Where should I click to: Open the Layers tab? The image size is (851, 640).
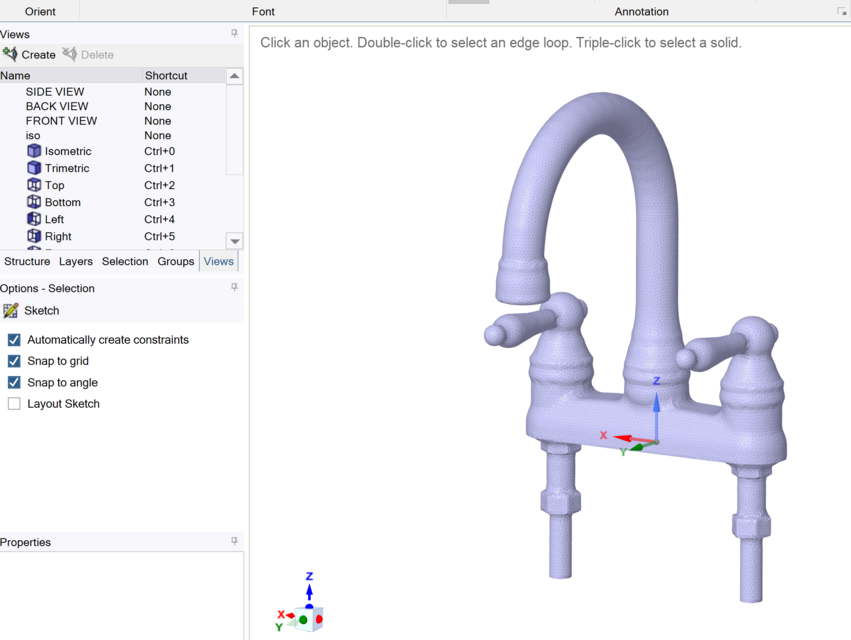(75, 261)
